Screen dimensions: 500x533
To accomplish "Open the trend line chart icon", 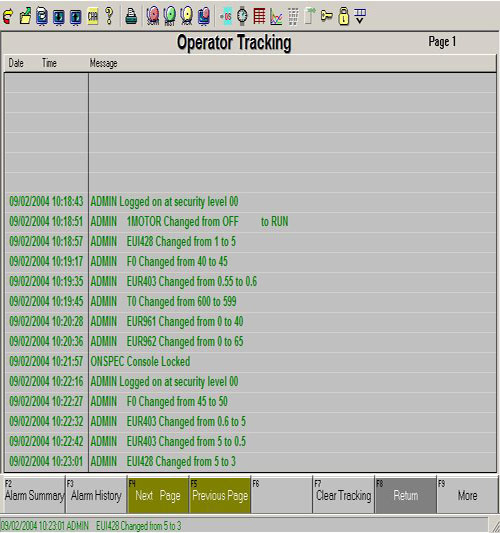I will 276,16.
